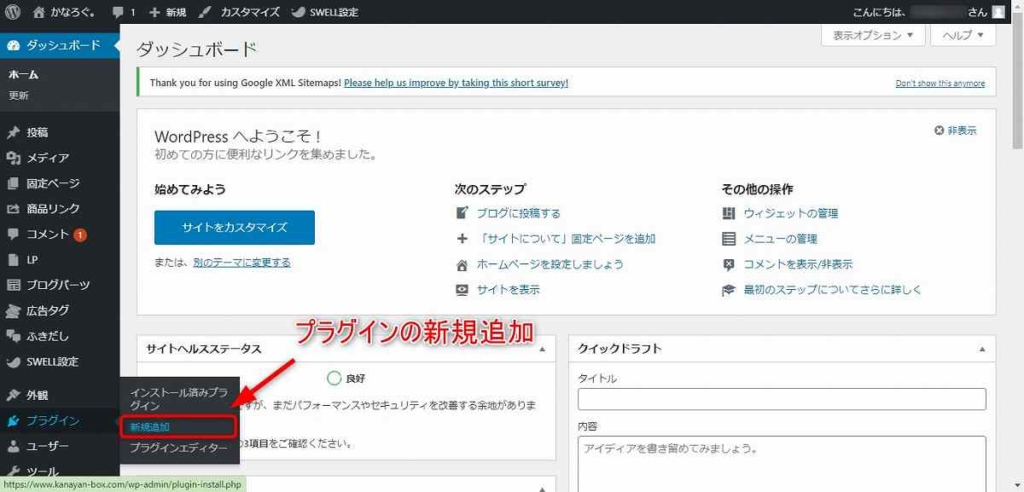Click the user icon beside ユーザー
The width and height of the screenshot is (1024, 492).
pyautogui.click(x=12, y=446)
